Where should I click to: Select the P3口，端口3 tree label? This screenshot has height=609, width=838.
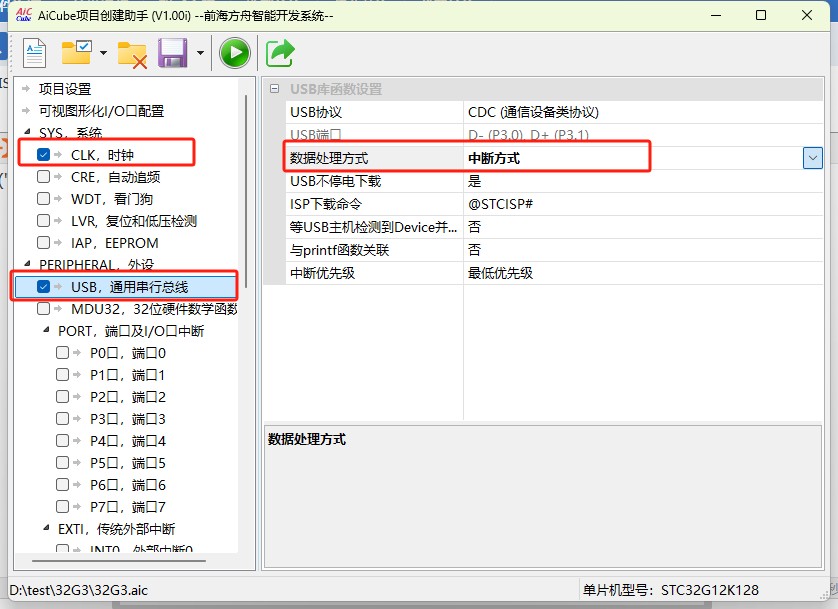coord(128,419)
